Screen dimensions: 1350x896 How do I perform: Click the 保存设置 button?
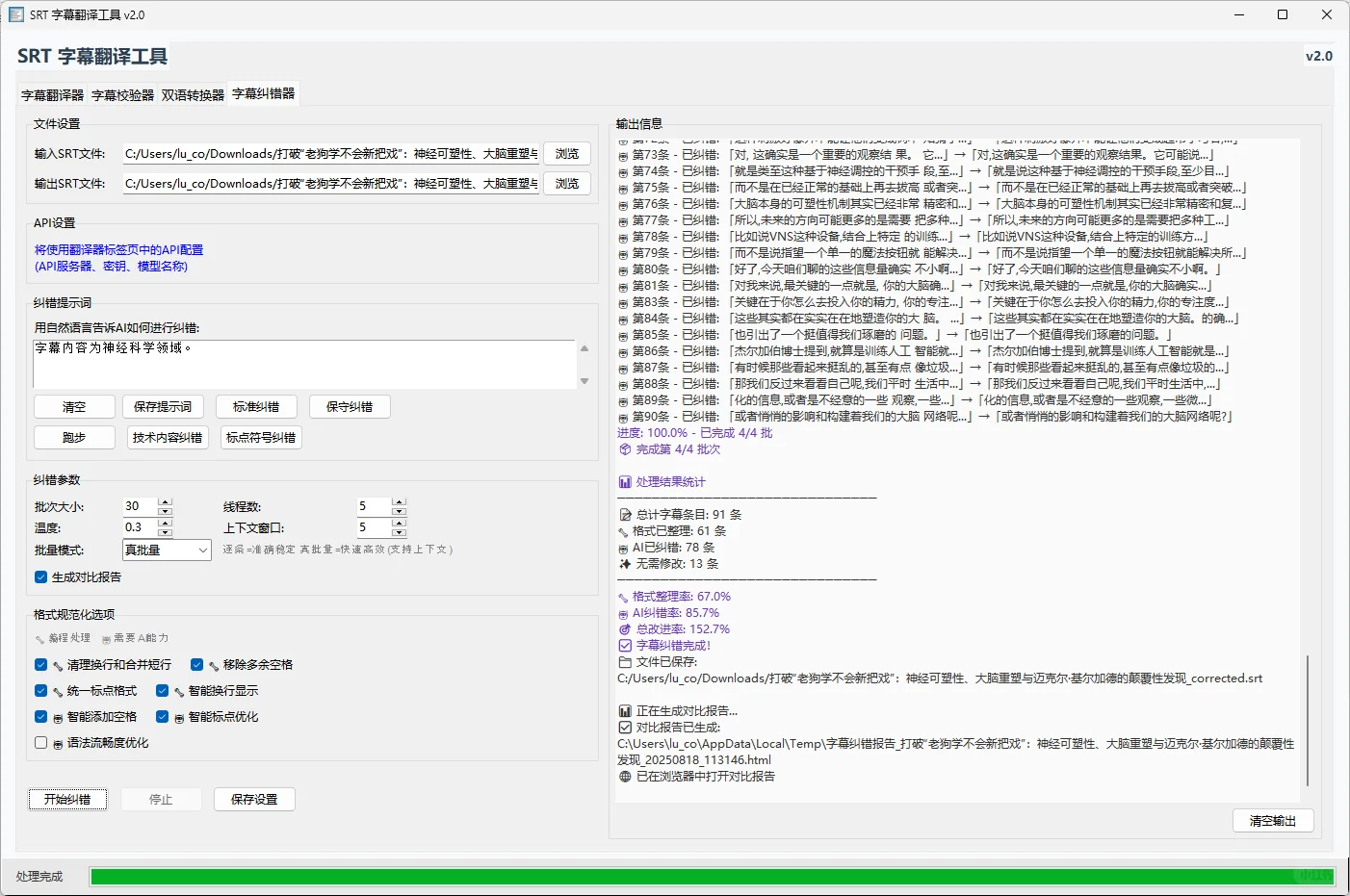(x=254, y=800)
